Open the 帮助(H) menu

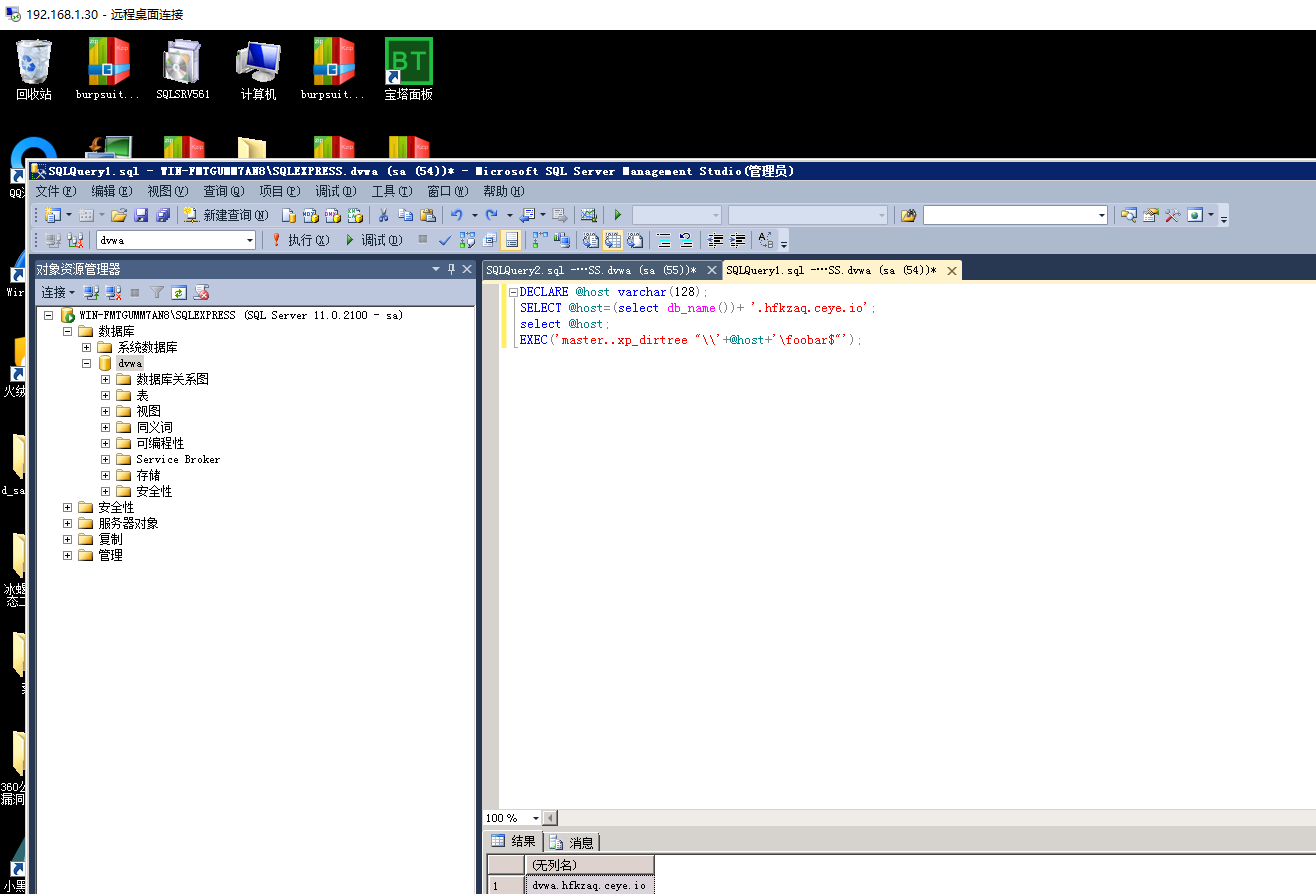tap(504, 191)
